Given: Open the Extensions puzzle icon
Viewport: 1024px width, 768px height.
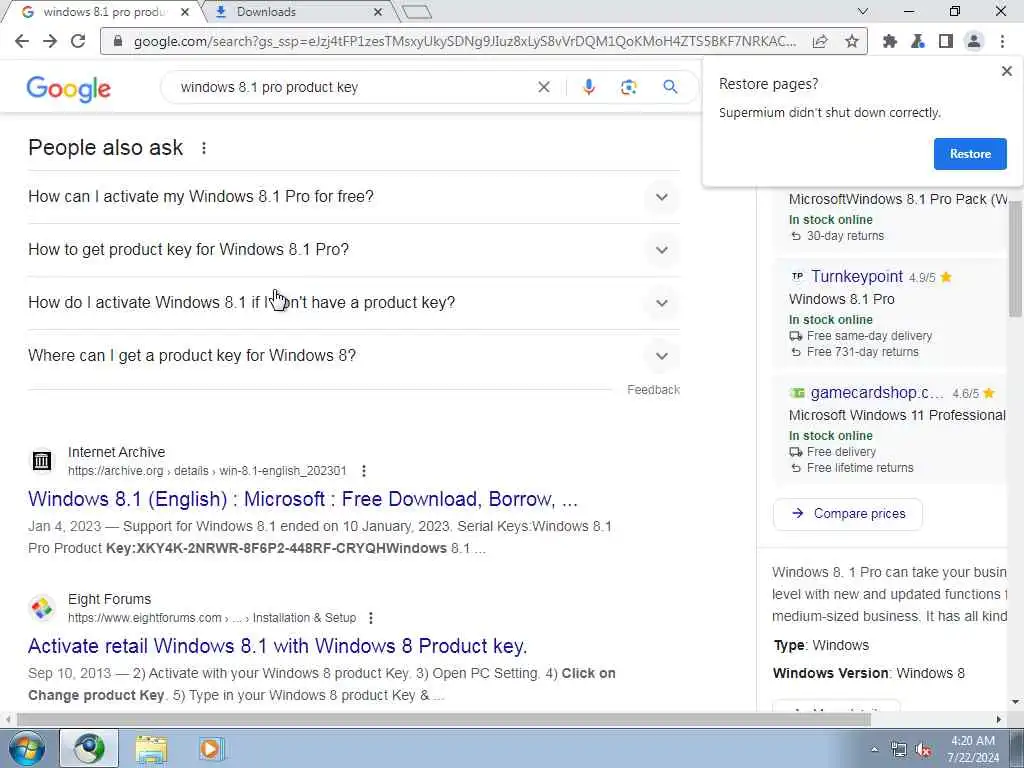Looking at the screenshot, I should [889, 41].
